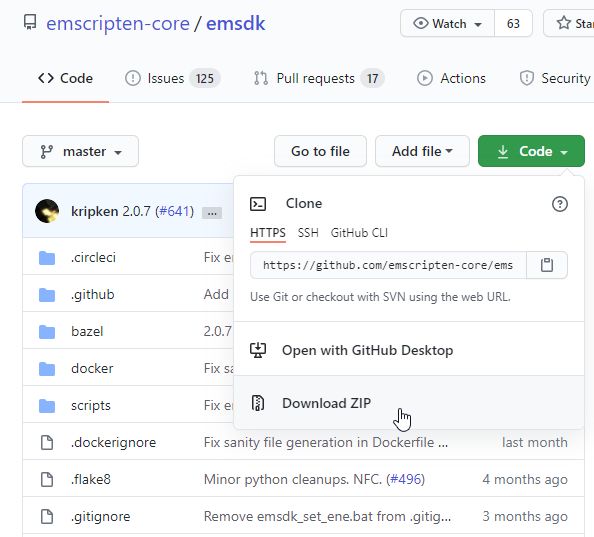
Task: Open the .flake8 file name
Action: pyautogui.click(x=91, y=479)
